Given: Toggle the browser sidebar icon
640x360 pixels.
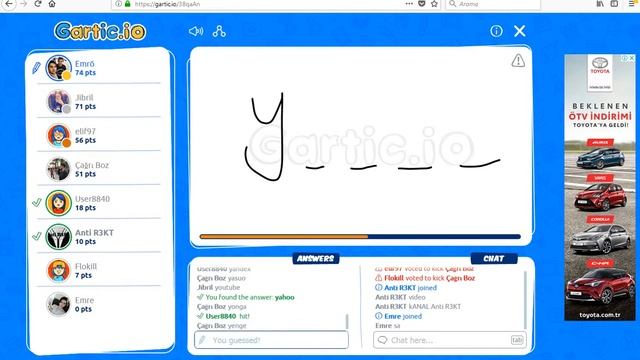Looking at the screenshot, I should [x=614, y=4].
